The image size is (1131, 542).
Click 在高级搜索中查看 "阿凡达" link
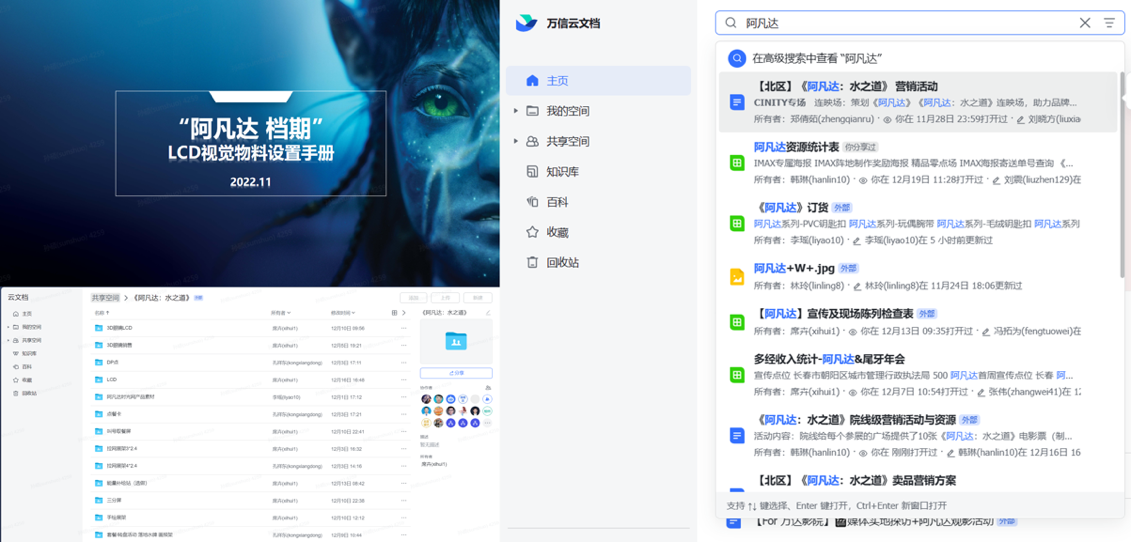tap(818, 58)
